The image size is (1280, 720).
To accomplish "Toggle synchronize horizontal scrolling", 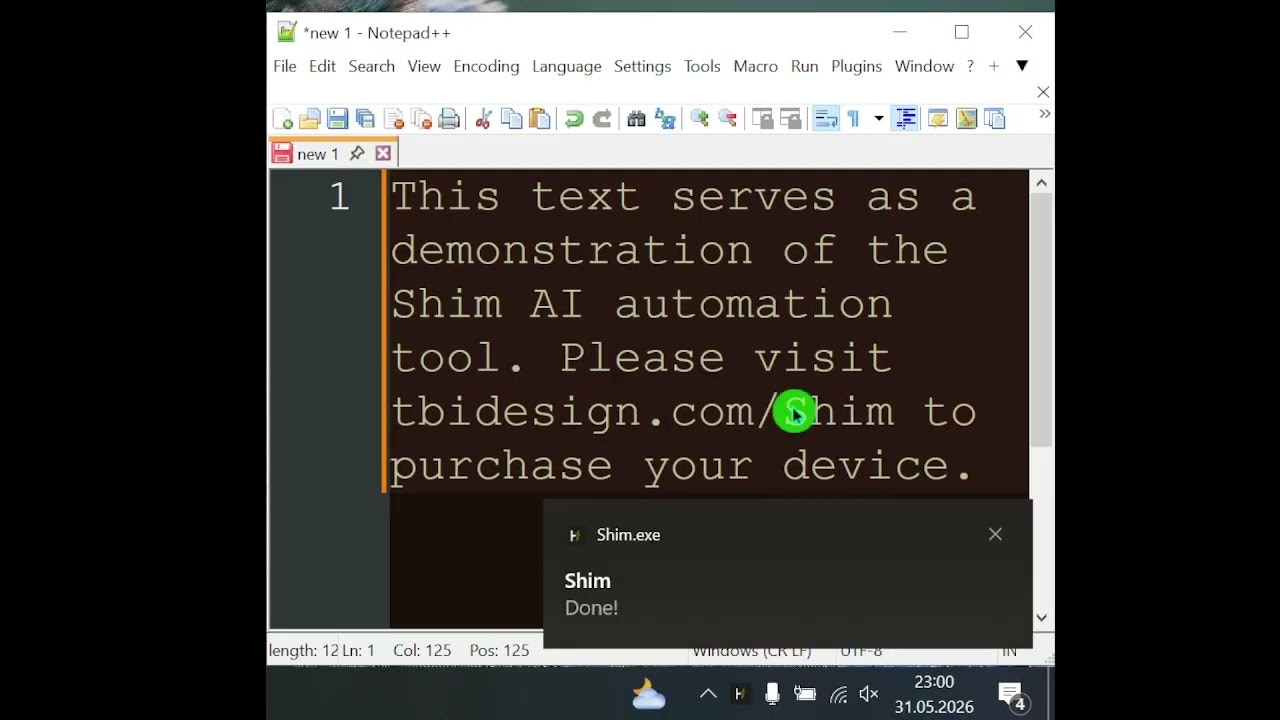I will point(790,119).
